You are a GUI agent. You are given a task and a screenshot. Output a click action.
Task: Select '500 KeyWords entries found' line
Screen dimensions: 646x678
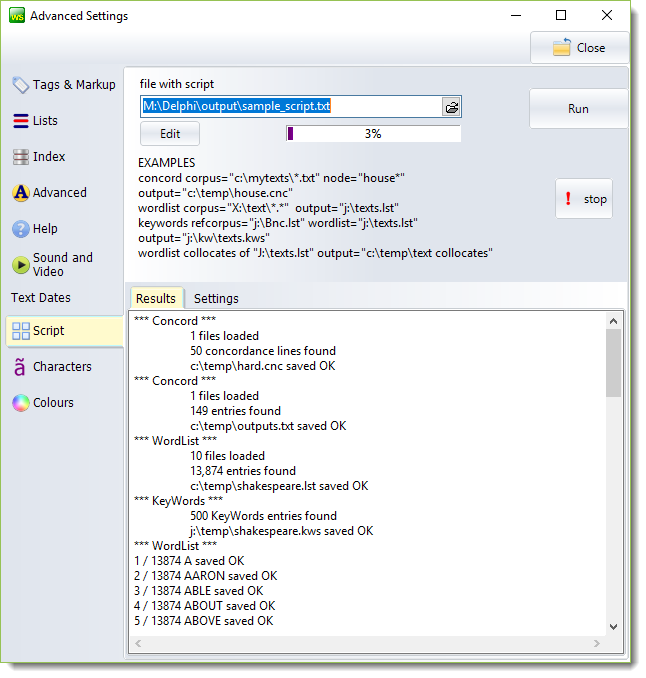coord(263,516)
